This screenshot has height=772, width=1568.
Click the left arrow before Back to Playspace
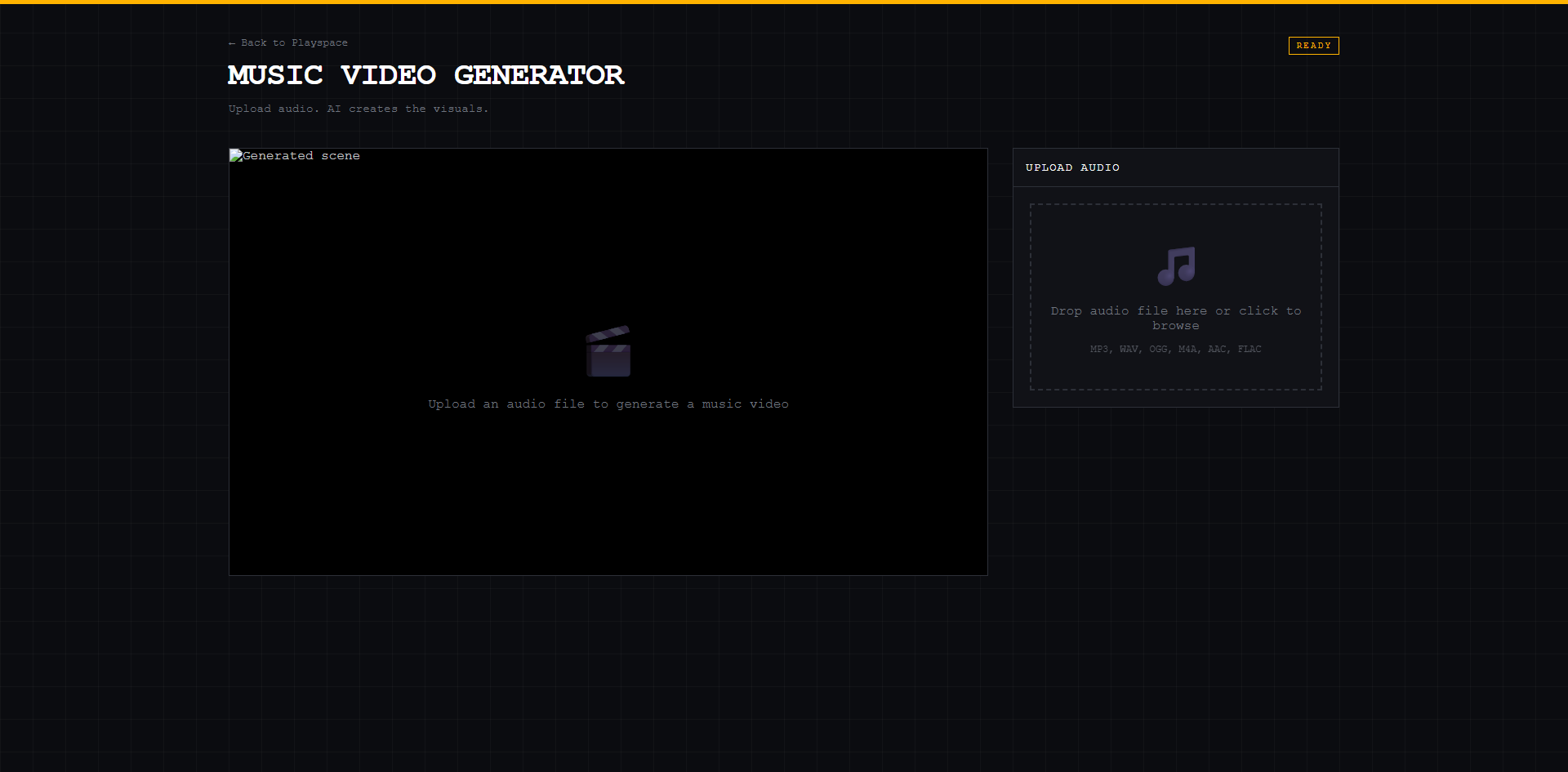232,42
